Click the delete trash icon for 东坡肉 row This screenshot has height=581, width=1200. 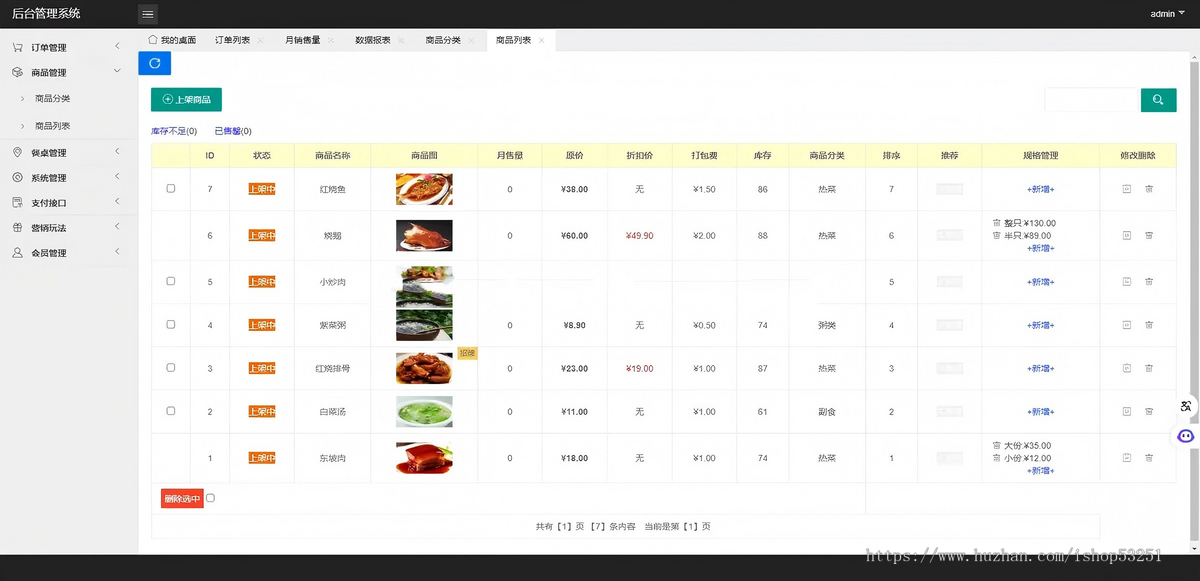pyautogui.click(x=1149, y=458)
